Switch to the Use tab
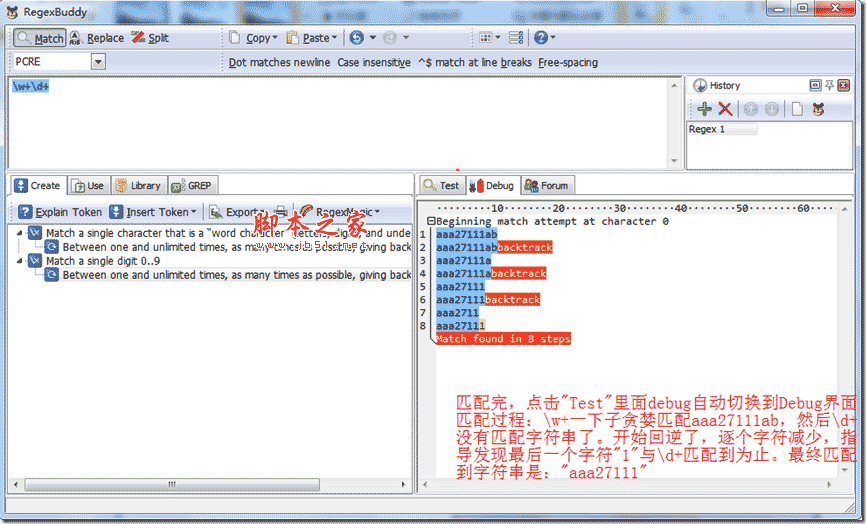This screenshot has height=524, width=866. [88, 186]
